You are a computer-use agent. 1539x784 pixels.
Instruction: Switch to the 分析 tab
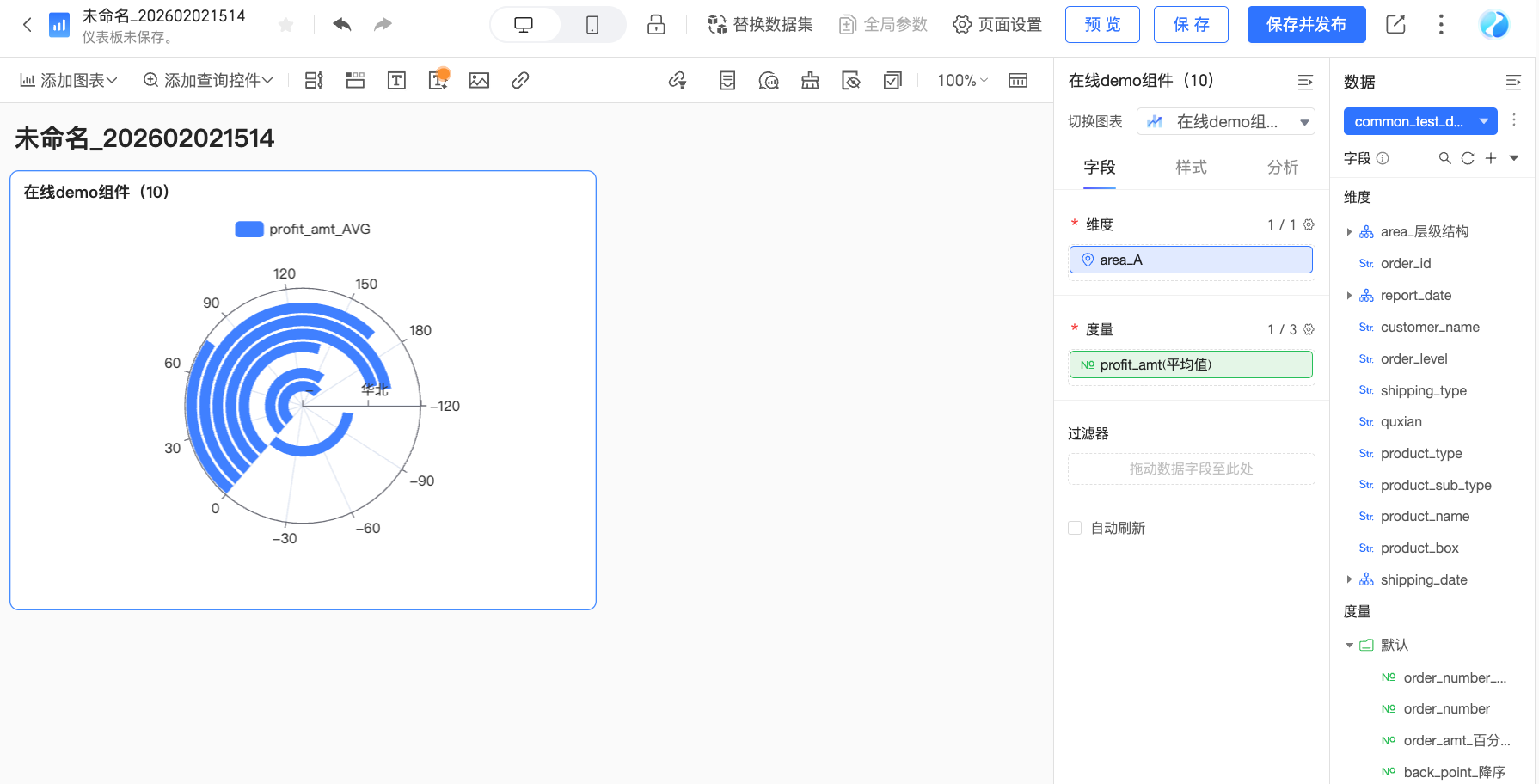(x=1282, y=168)
